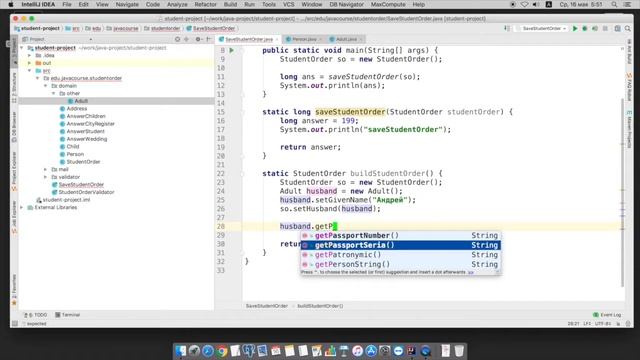Image resolution: width=640 pixels, height=360 pixels.
Task: Click Collapse All icon in Project panel header
Action: [x=187, y=39]
